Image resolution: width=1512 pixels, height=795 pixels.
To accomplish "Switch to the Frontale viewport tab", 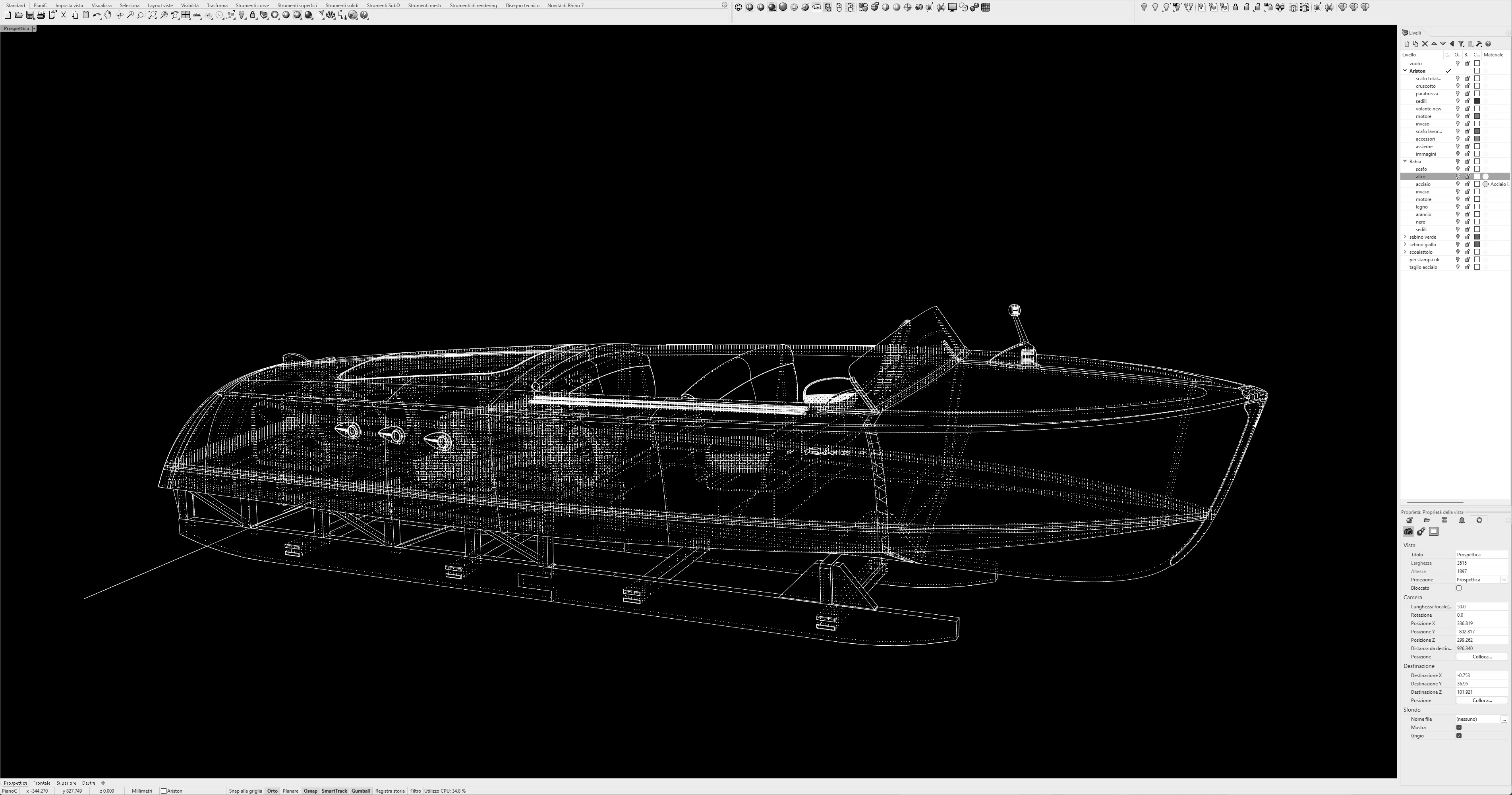I will click(42, 783).
